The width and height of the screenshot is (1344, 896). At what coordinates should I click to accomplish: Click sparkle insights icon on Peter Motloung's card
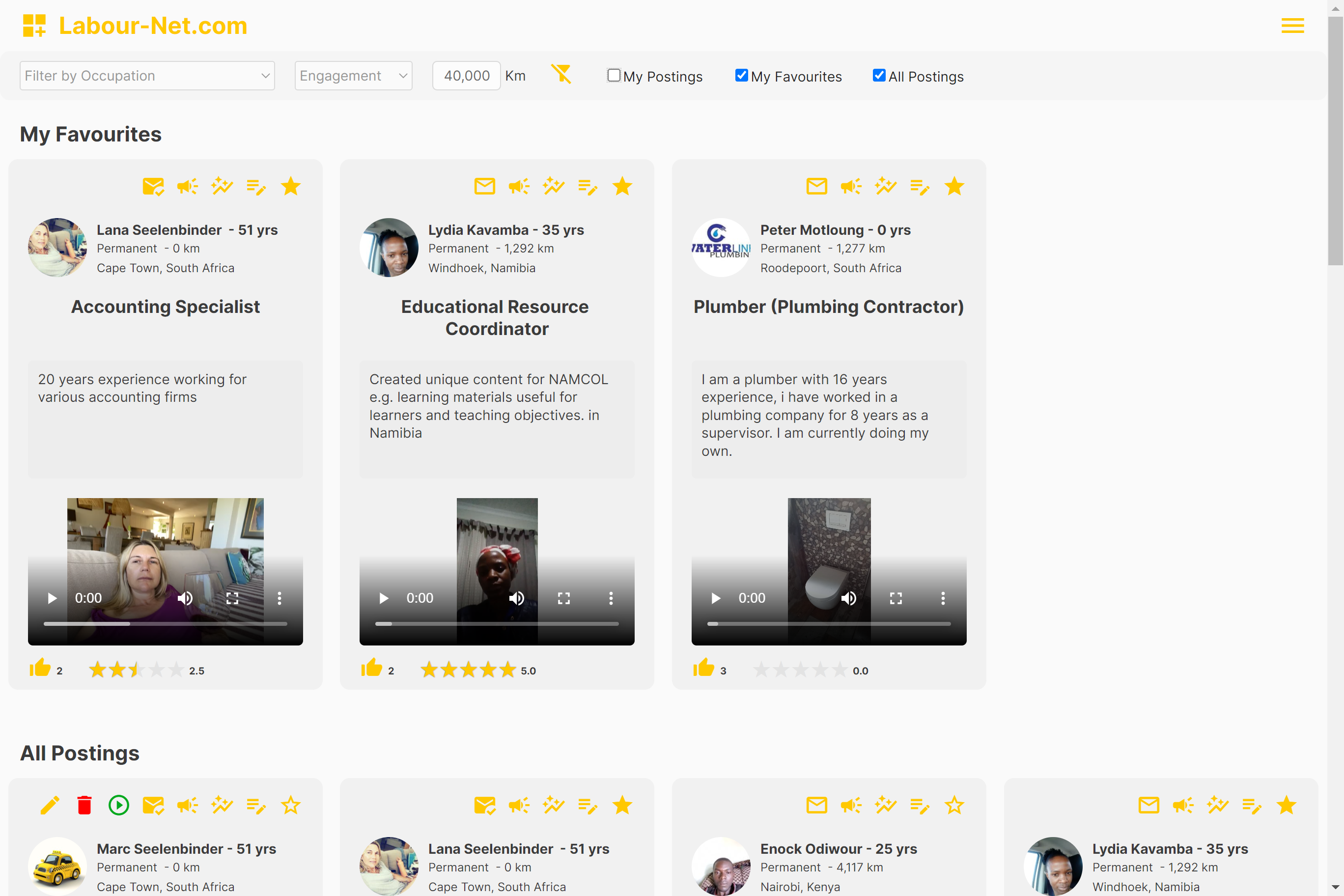pyautogui.click(x=885, y=186)
